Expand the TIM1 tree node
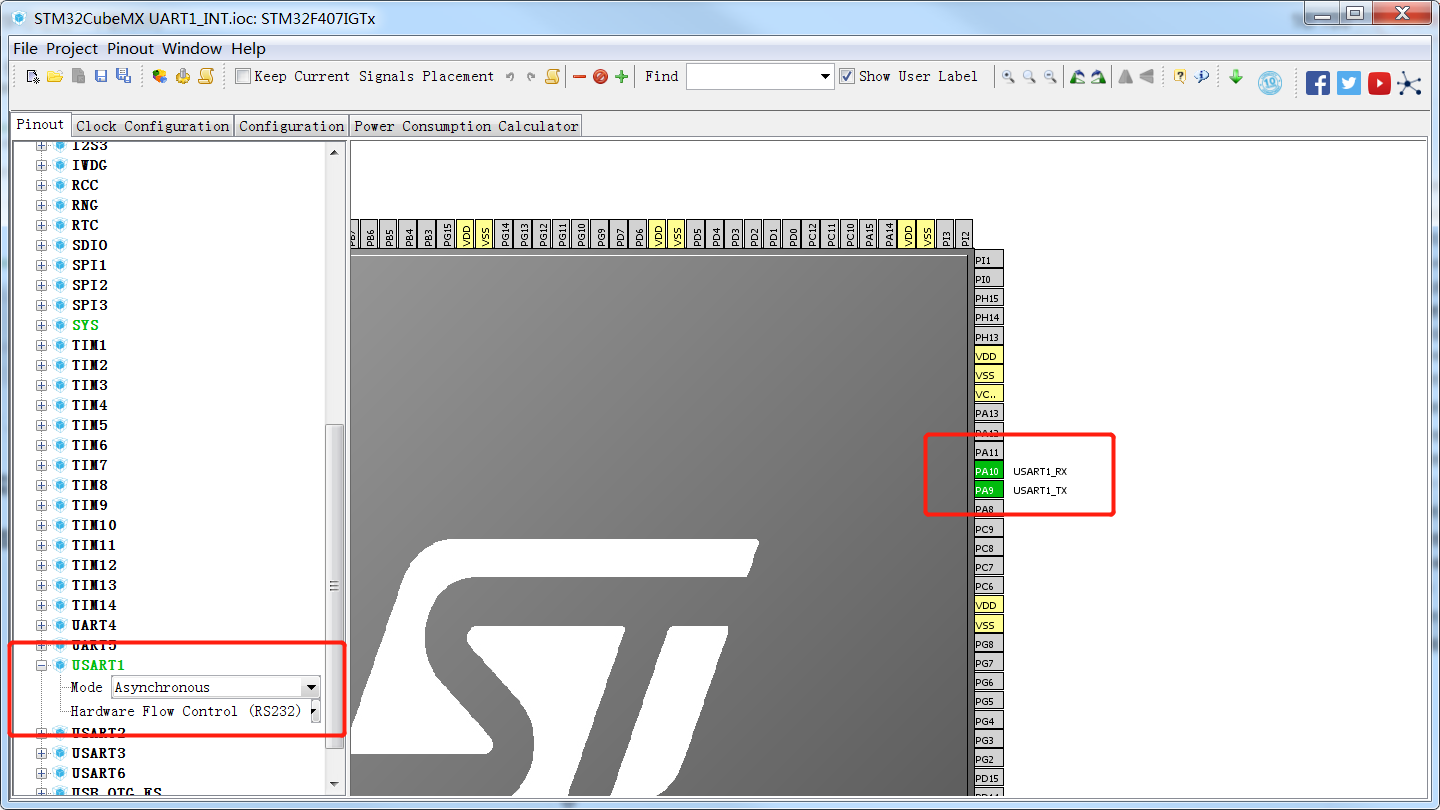Image resolution: width=1440 pixels, height=810 pixels. 42,345
